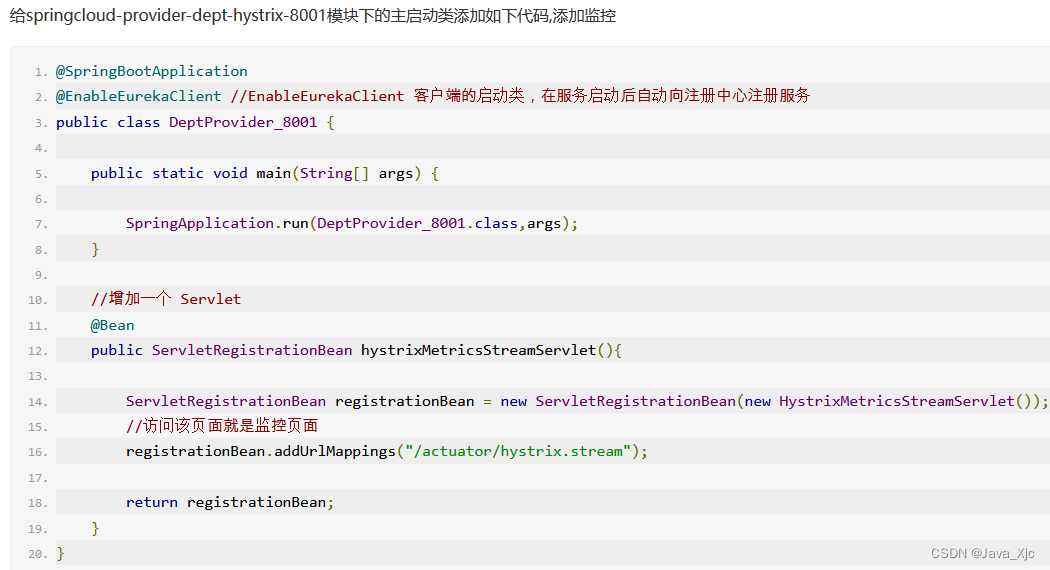
Task: Click line number 14 in the gutter
Action: tap(38, 402)
